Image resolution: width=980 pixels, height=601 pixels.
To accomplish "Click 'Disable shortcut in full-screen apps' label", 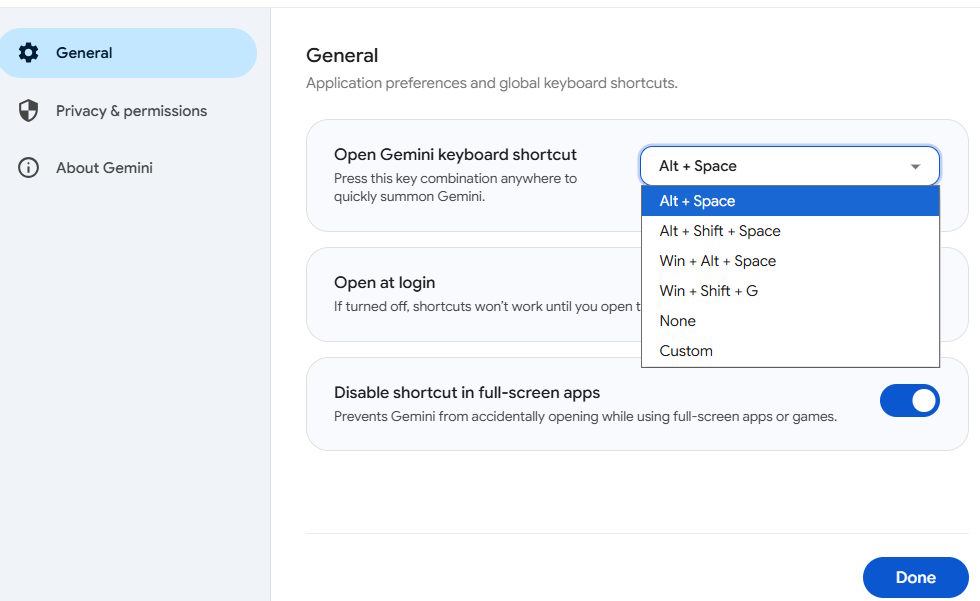I will 467,392.
